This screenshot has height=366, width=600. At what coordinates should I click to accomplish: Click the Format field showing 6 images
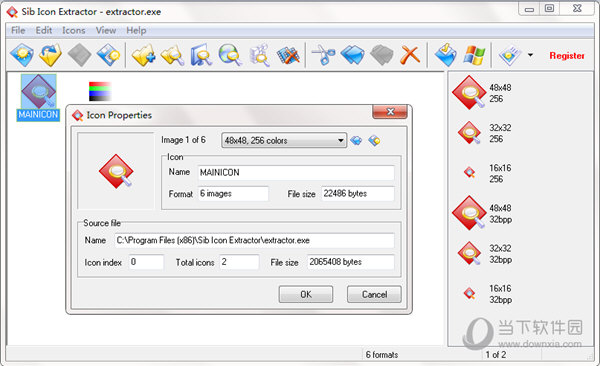click(233, 194)
